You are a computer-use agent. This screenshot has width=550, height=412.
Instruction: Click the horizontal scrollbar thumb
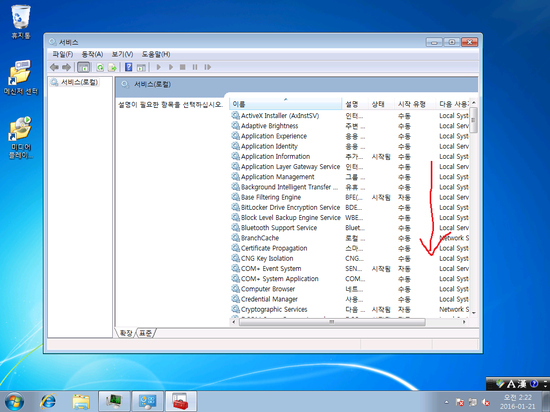click(332, 322)
